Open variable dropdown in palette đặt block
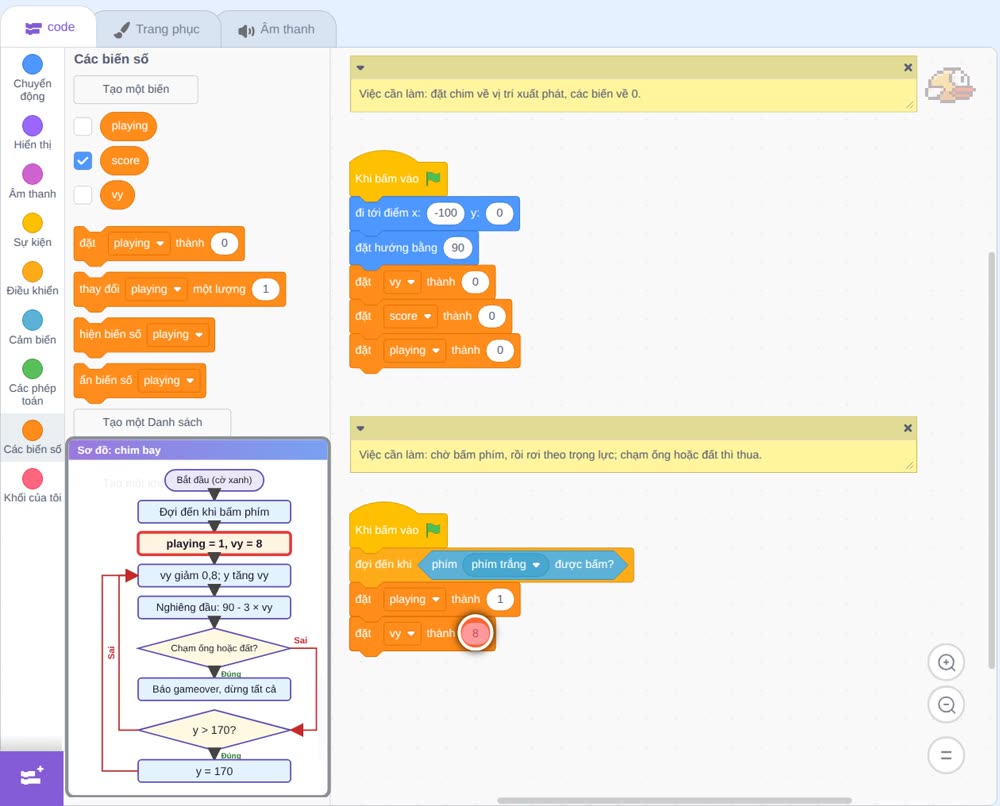The image size is (1000, 806). [x=138, y=244]
